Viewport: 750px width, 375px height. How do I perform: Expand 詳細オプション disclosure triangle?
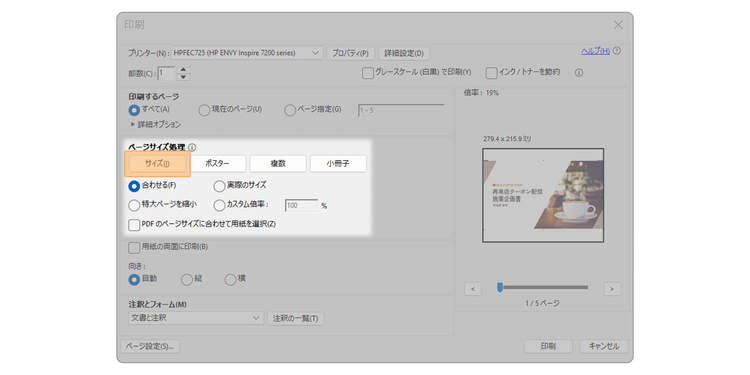[132, 125]
